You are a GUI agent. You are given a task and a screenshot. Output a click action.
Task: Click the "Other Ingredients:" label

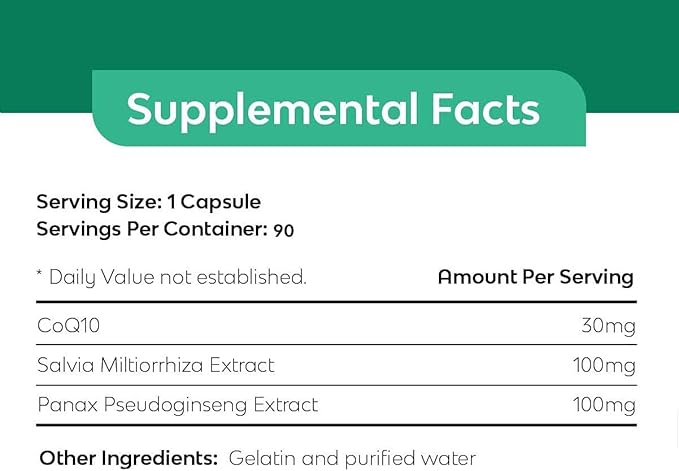tap(128, 457)
